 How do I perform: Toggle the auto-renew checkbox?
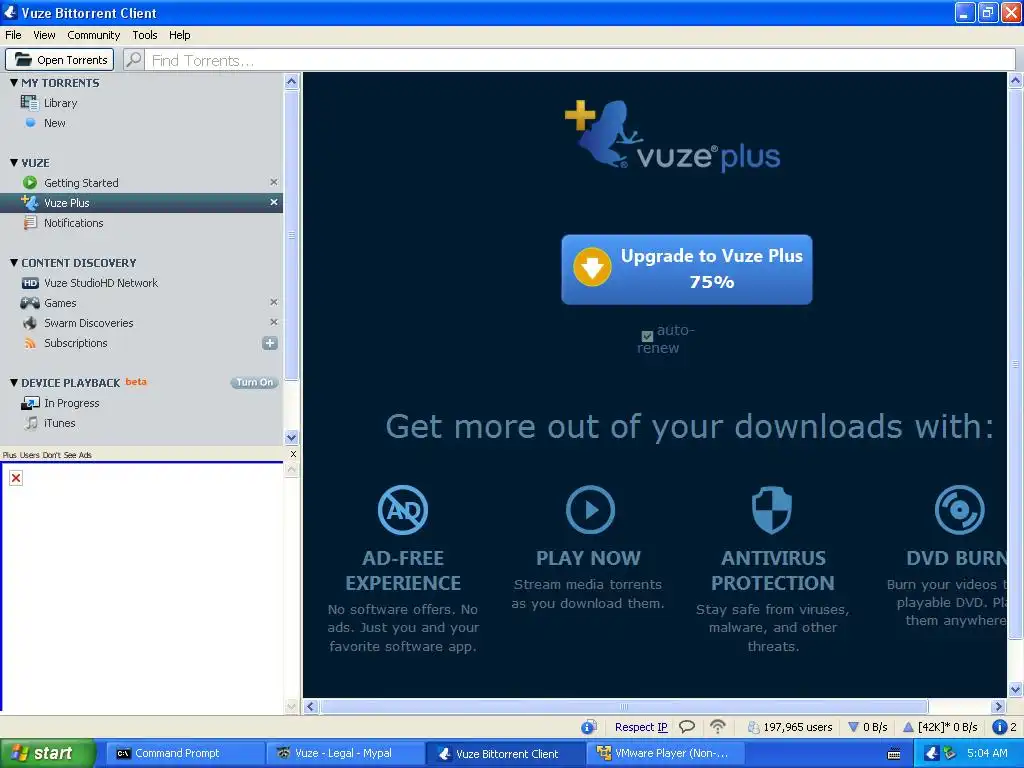tap(647, 336)
